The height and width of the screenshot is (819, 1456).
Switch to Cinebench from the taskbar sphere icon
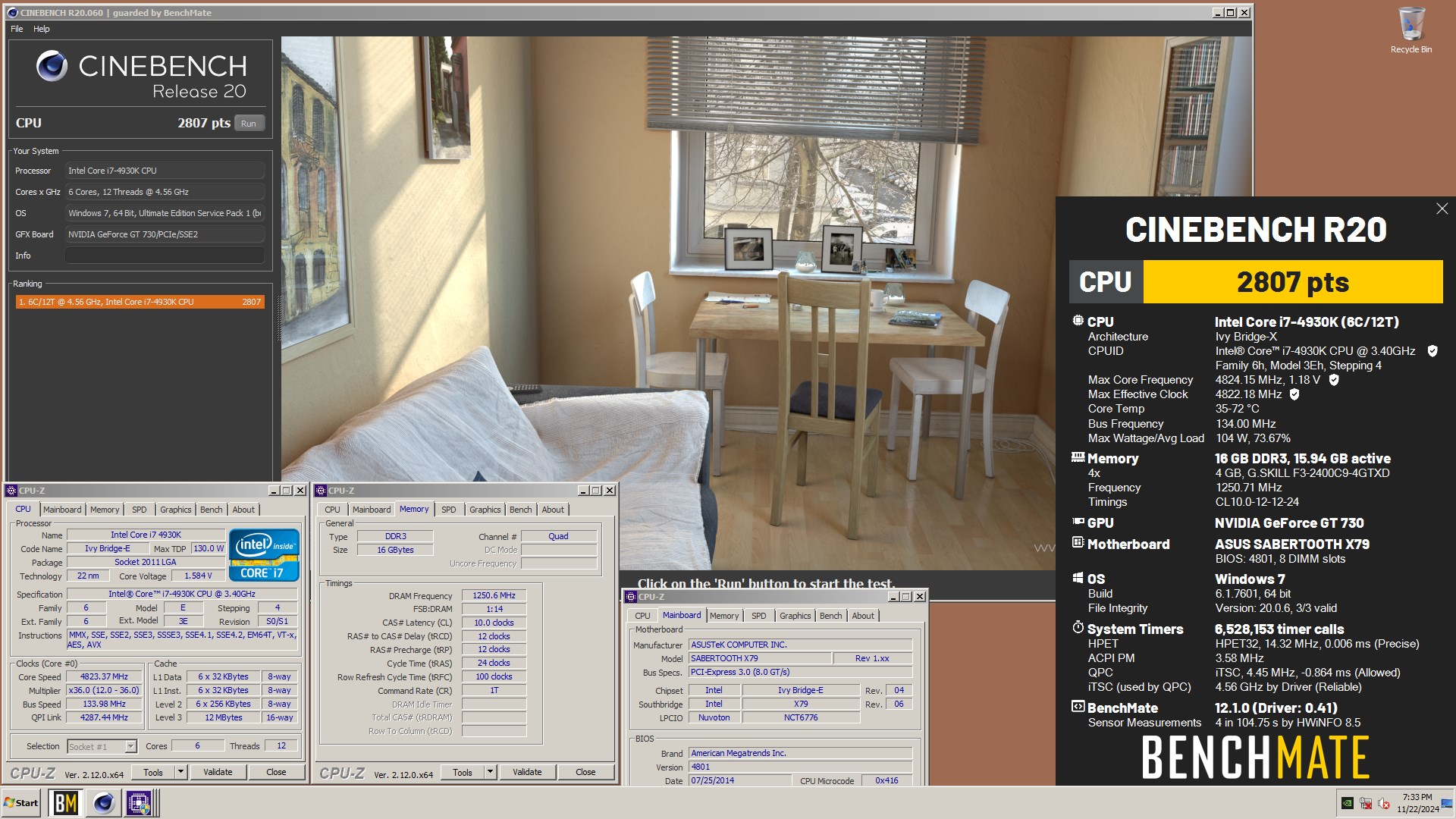(104, 803)
